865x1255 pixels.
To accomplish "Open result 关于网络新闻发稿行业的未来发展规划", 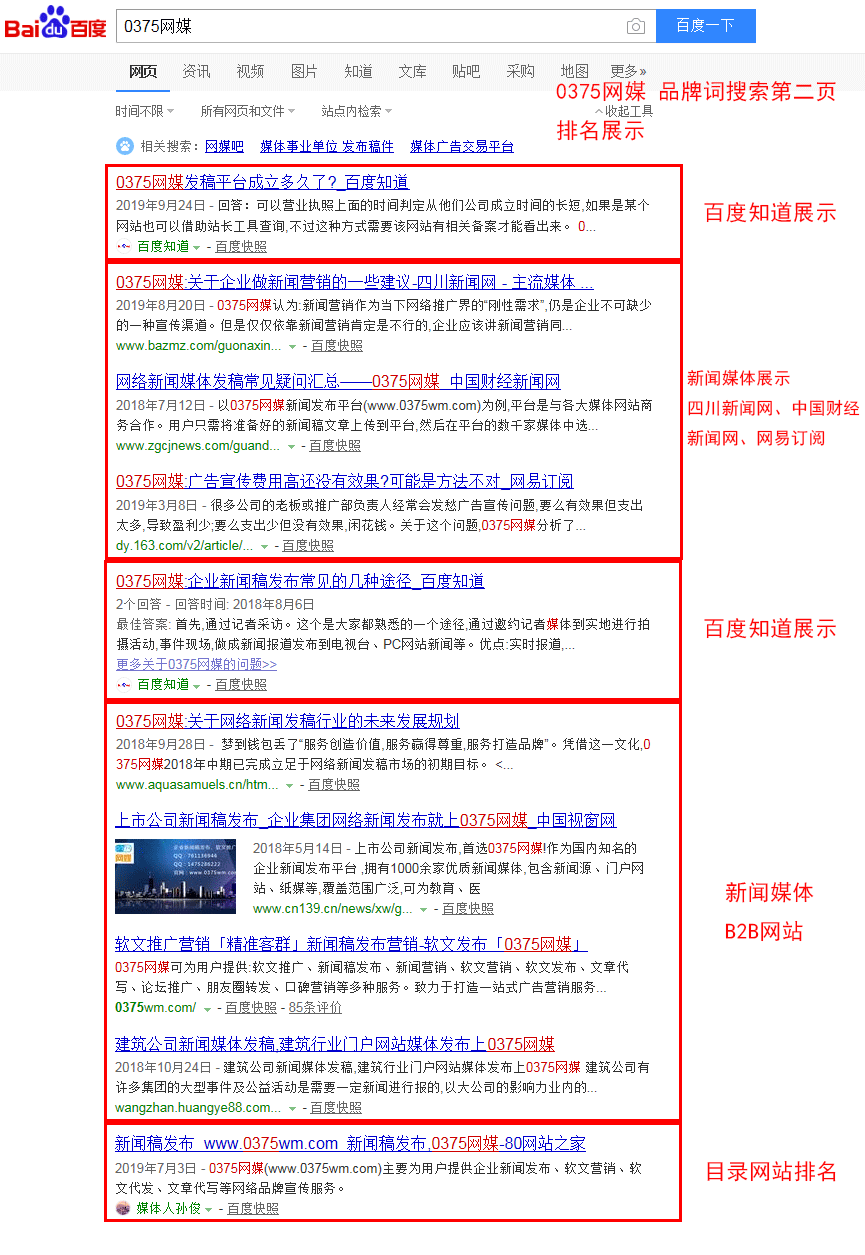I will pos(287,722).
